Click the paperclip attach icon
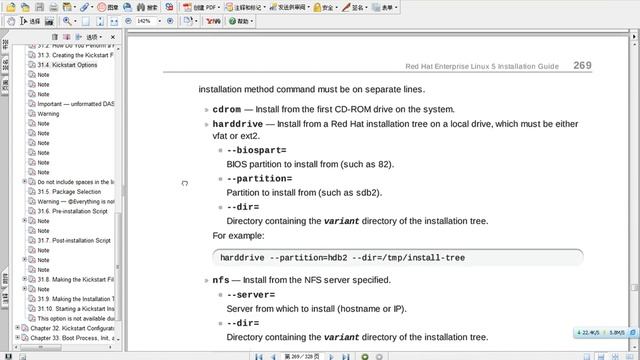 [84, 7]
